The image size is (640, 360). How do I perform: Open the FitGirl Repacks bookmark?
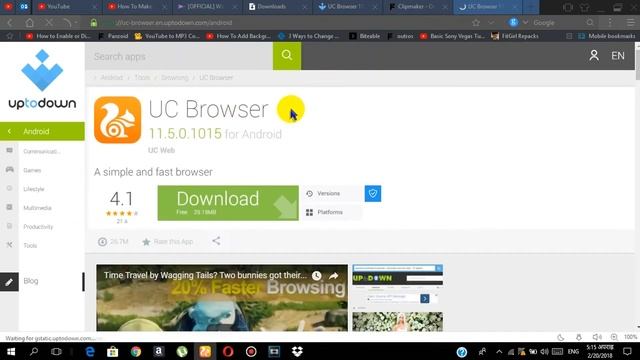516,36
